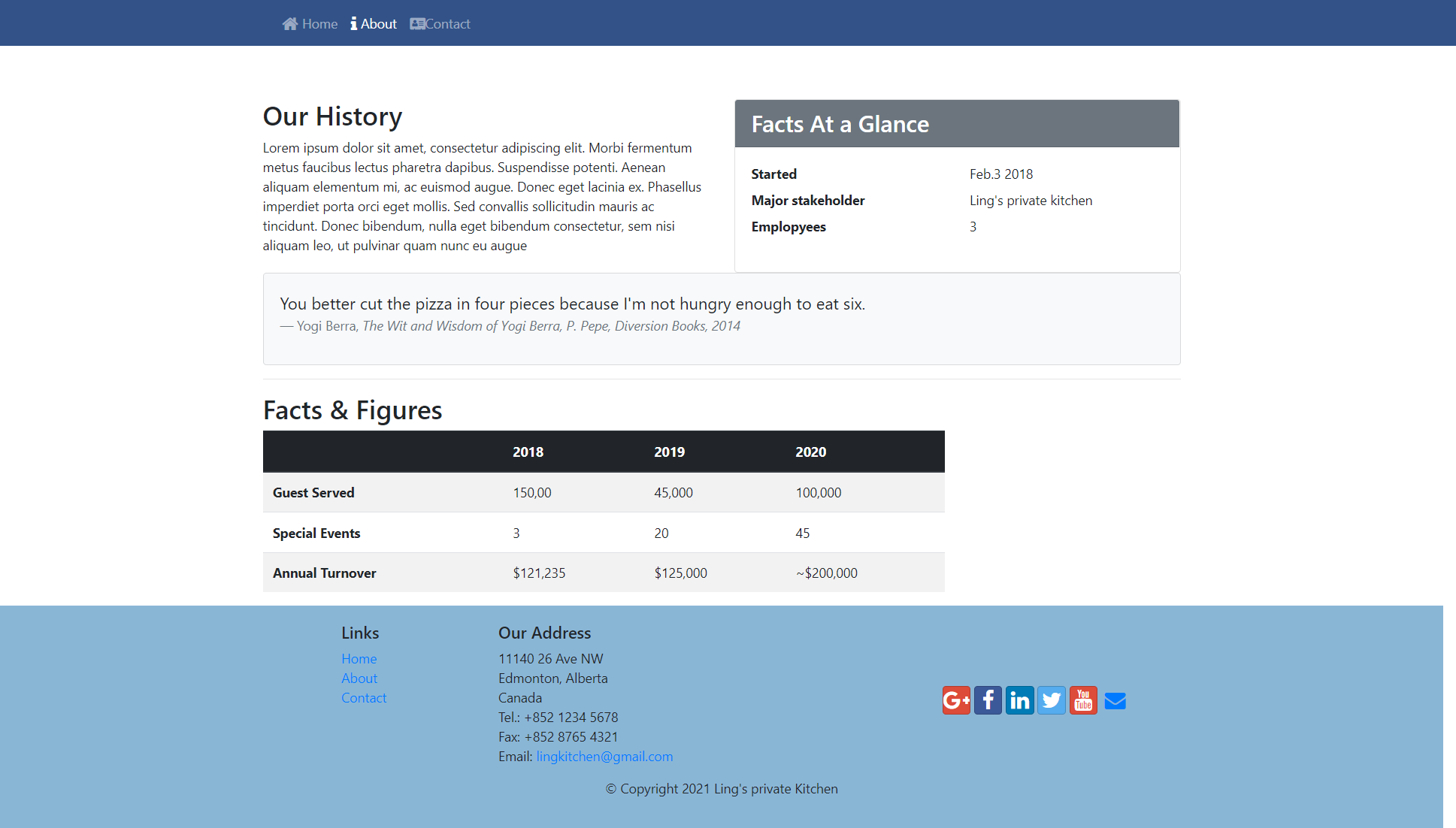This screenshot has height=828, width=1456.
Task: Open the Twitter icon in the footer
Action: (x=1051, y=700)
